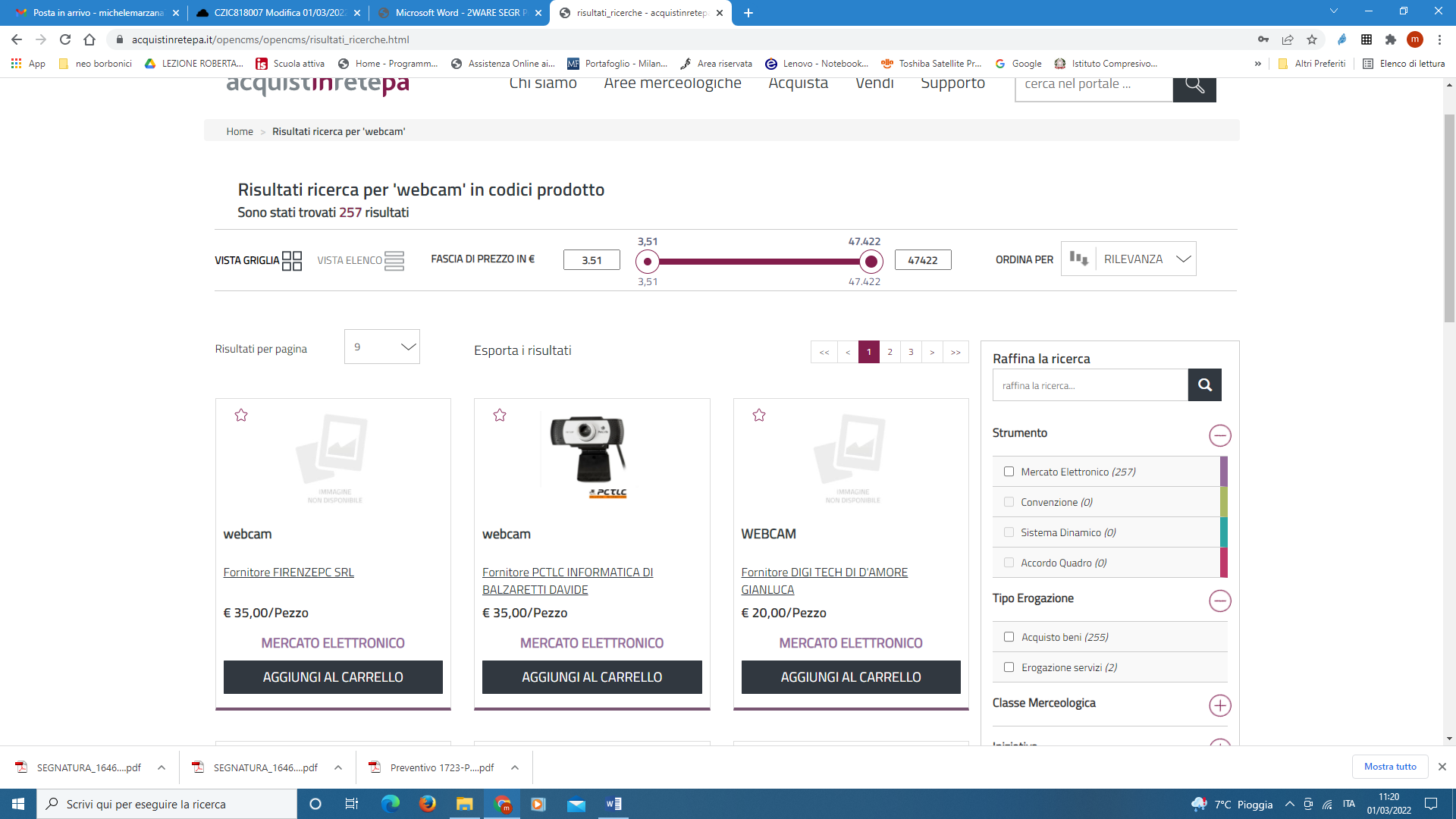1456x819 pixels.
Task: Open the PCTLC webcam product thumbnail
Action: pos(588,457)
